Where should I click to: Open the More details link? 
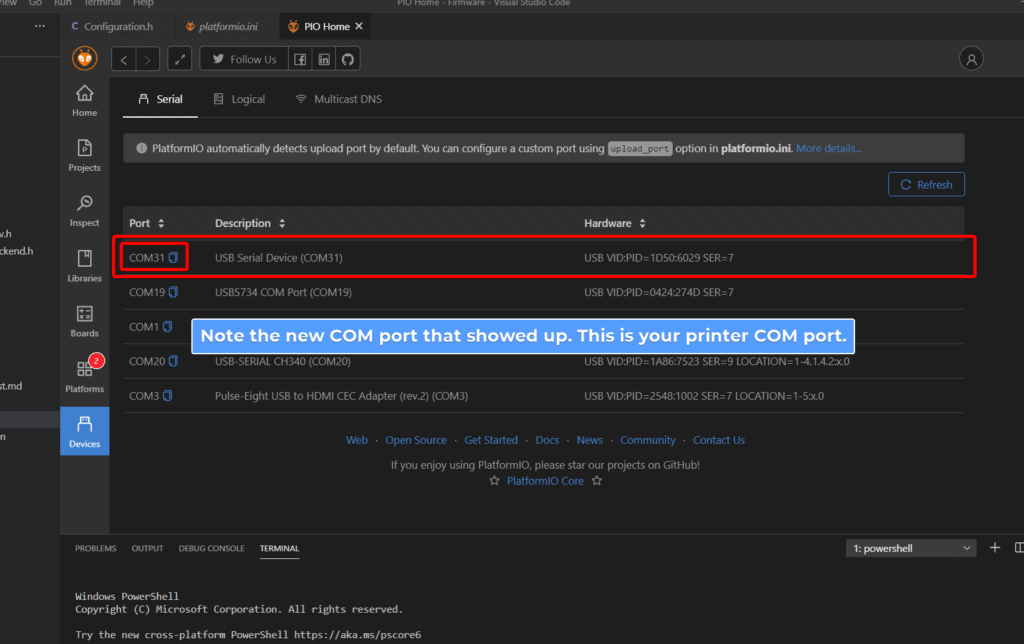click(x=829, y=148)
